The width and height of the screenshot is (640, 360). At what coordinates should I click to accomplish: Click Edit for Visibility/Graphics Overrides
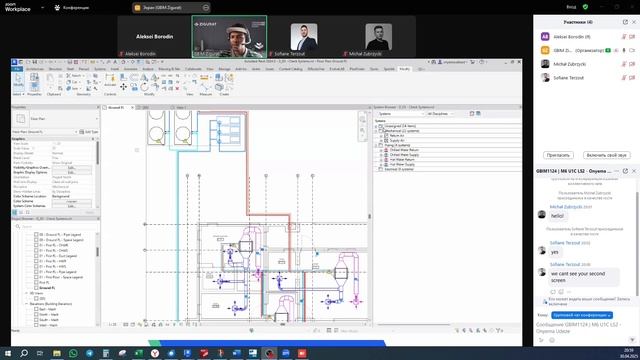(x=72, y=168)
